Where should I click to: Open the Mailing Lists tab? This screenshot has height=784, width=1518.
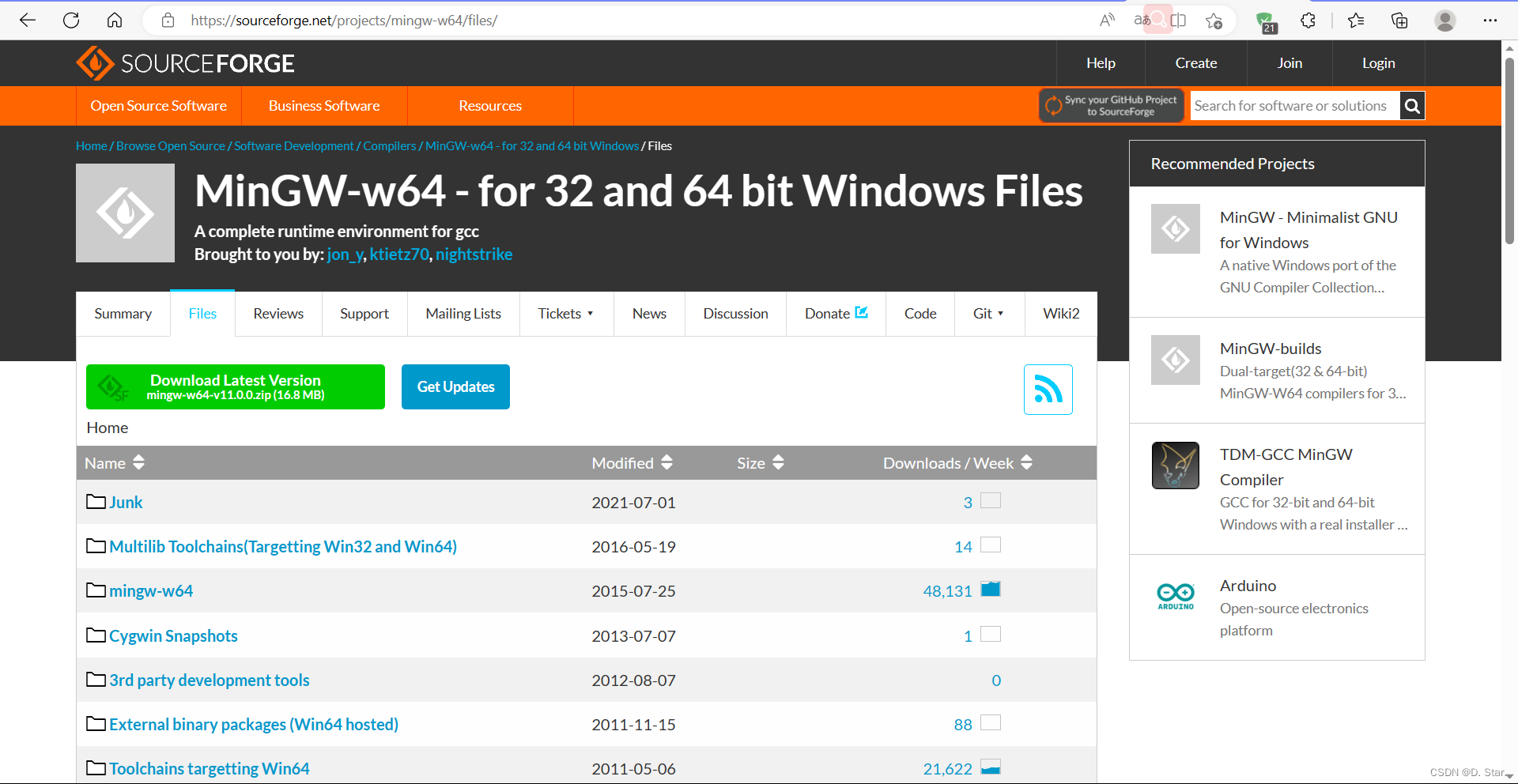(463, 314)
